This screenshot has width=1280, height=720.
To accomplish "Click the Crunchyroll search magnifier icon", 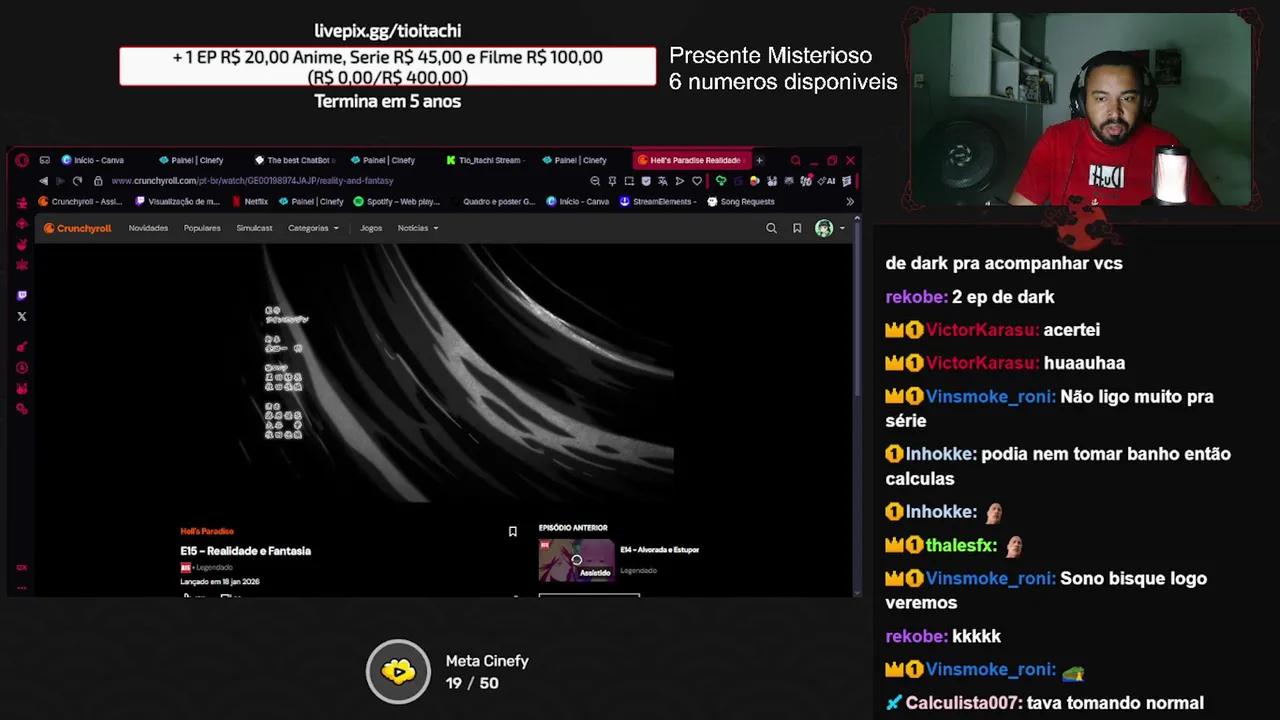I will pos(771,228).
